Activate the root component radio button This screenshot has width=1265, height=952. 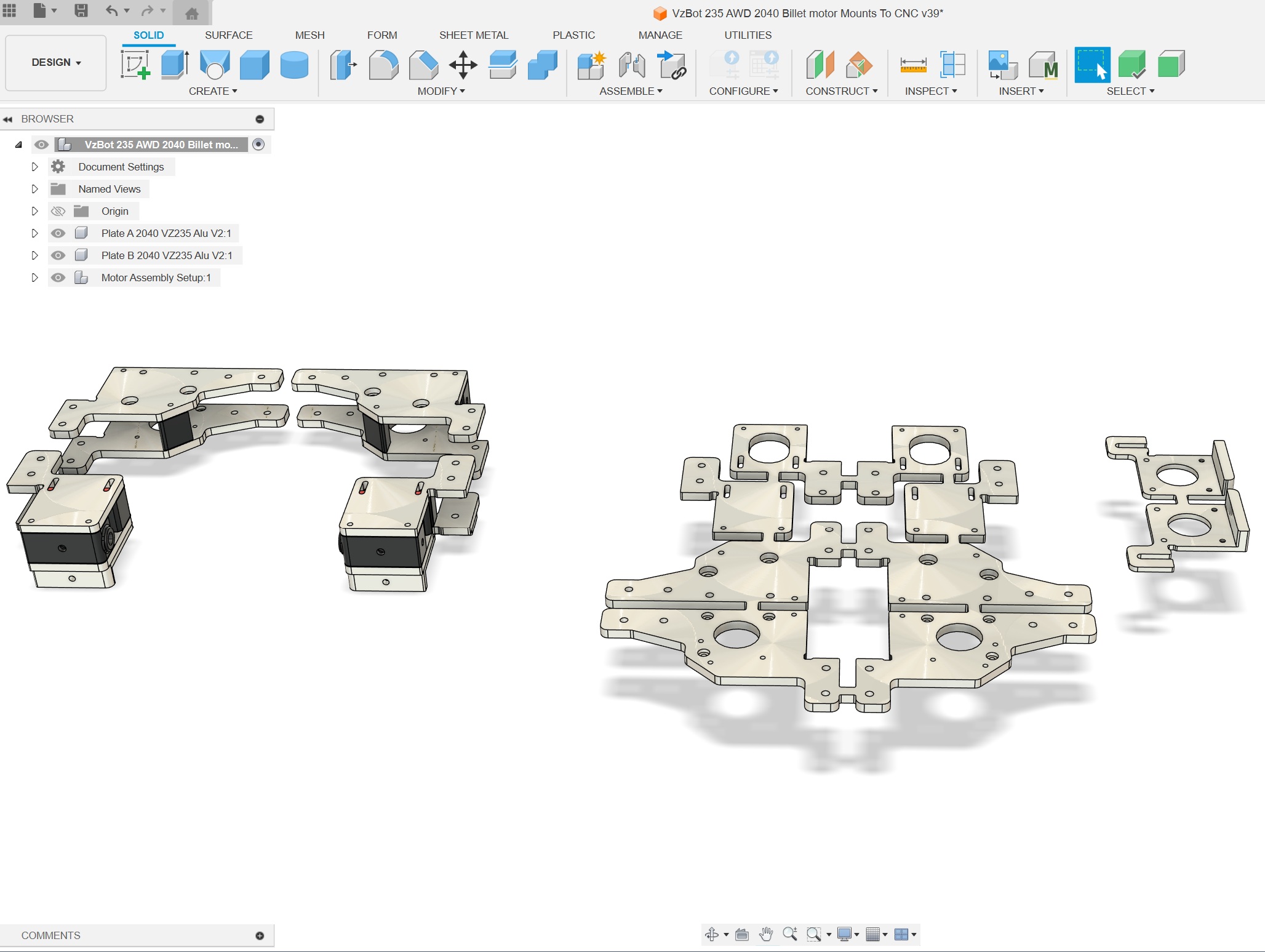259,145
